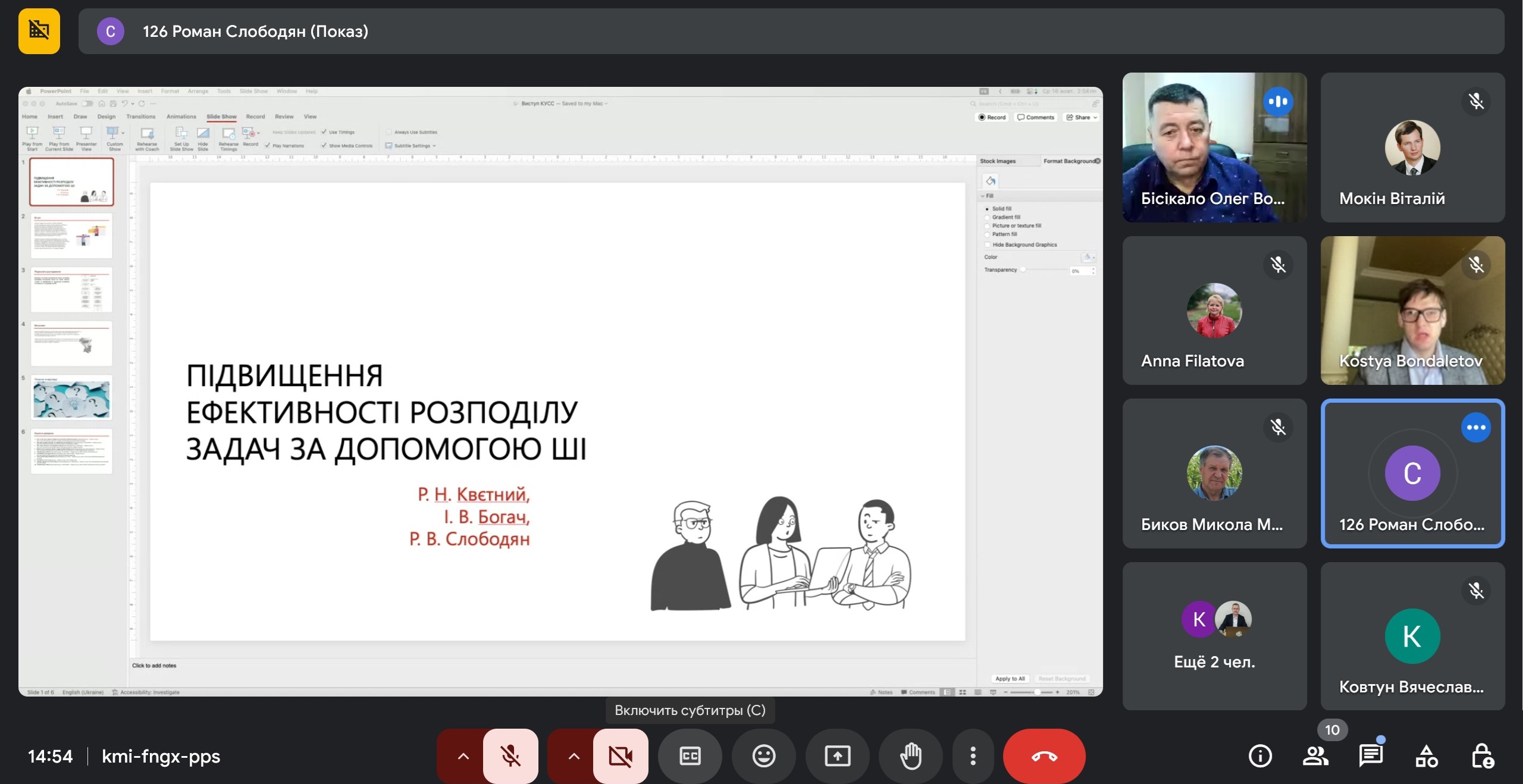
Task: Open options on 126 Роман Слобо... tile
Action: coord(1476,427)
